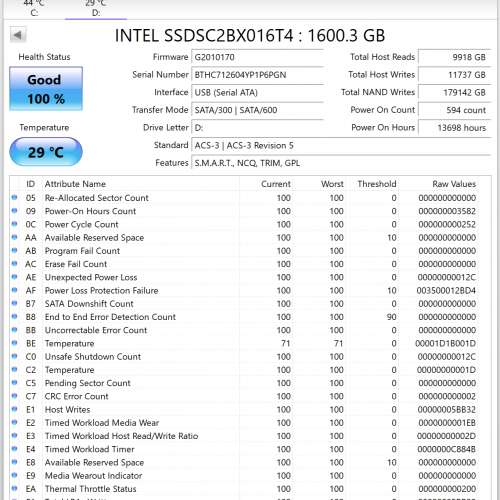Click current value 71 in BE Temperature row

285,343
